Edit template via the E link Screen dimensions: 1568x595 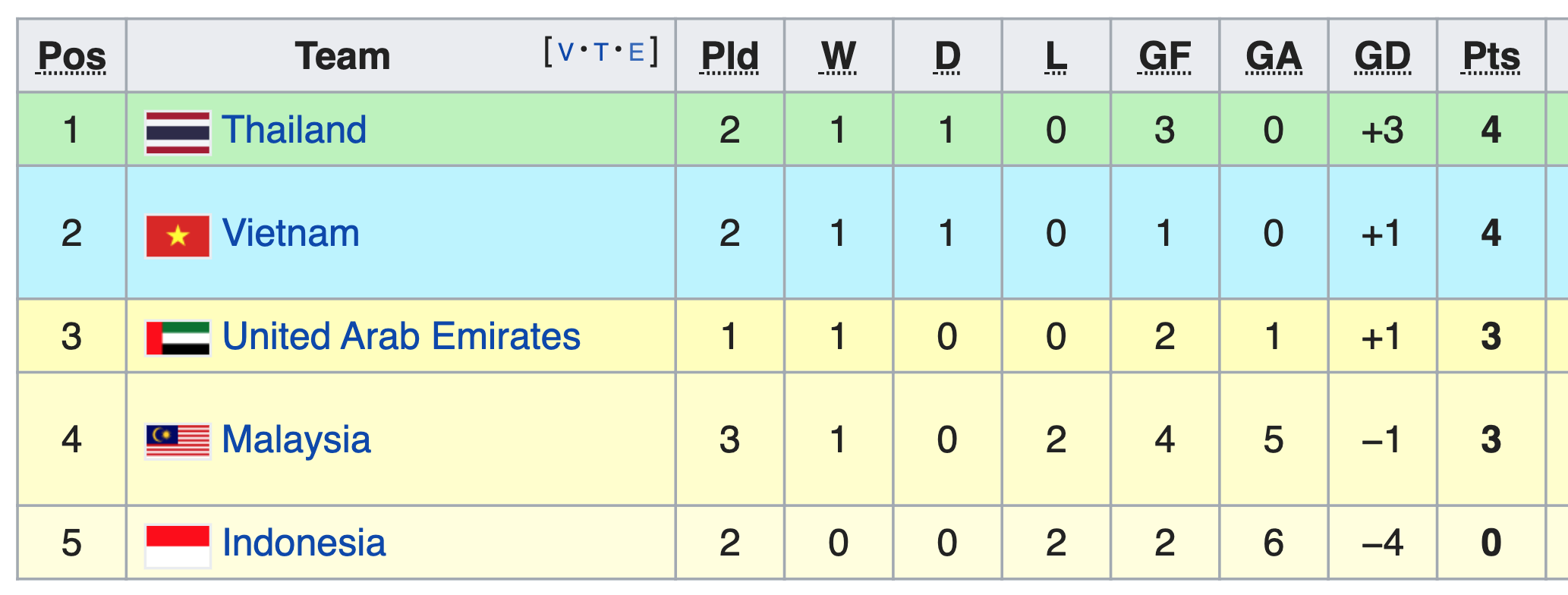tap(636, 52)
